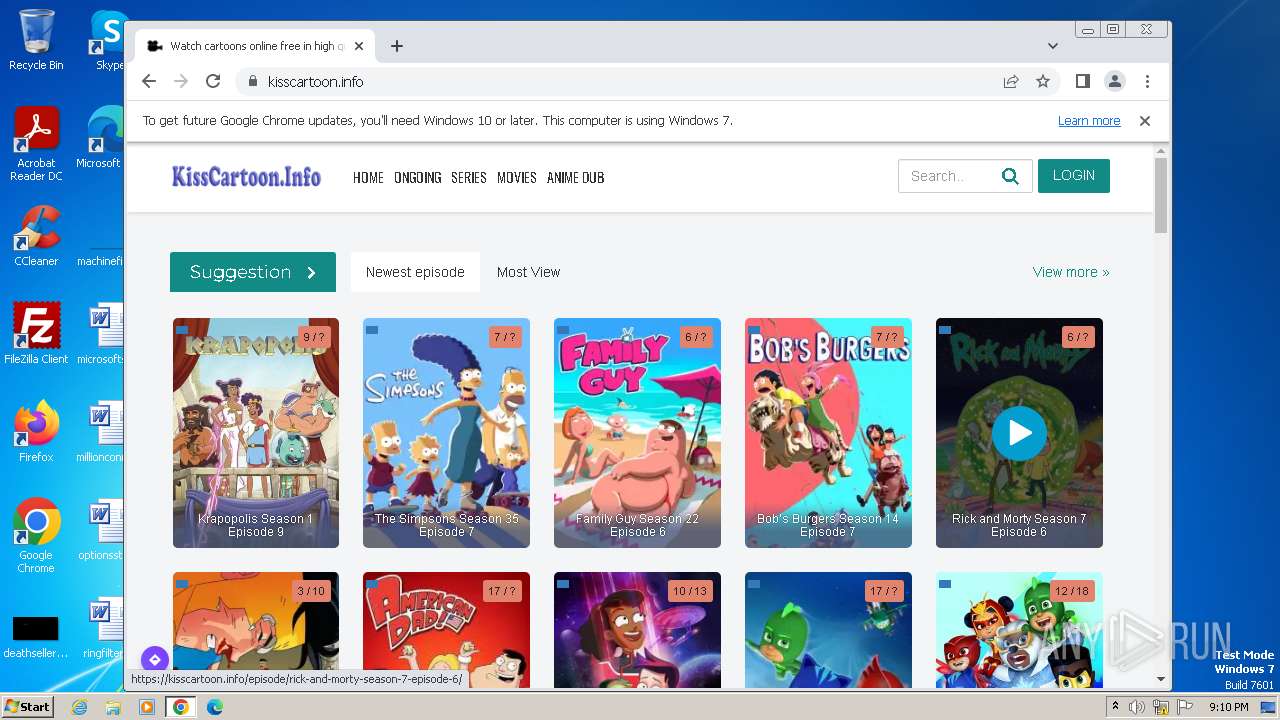The height and width of the screenshot is (720, 1280).
Task: Open MOVIES menu item
Action: (x=517, y=178)
